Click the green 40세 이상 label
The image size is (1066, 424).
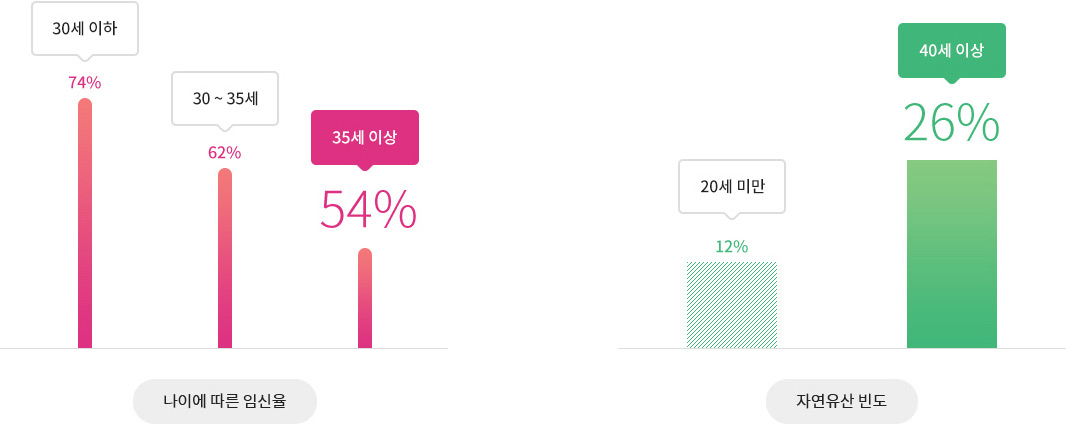(x=952, y=50)
